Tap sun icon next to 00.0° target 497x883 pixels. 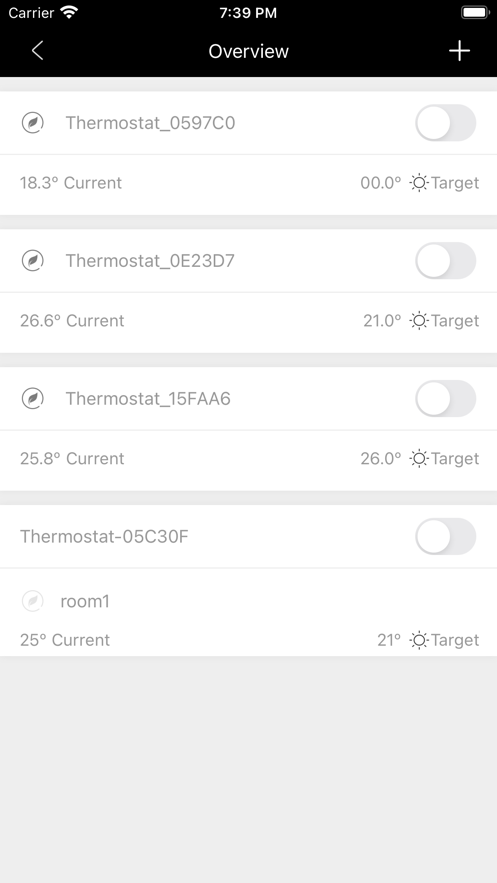coord(419,183)
